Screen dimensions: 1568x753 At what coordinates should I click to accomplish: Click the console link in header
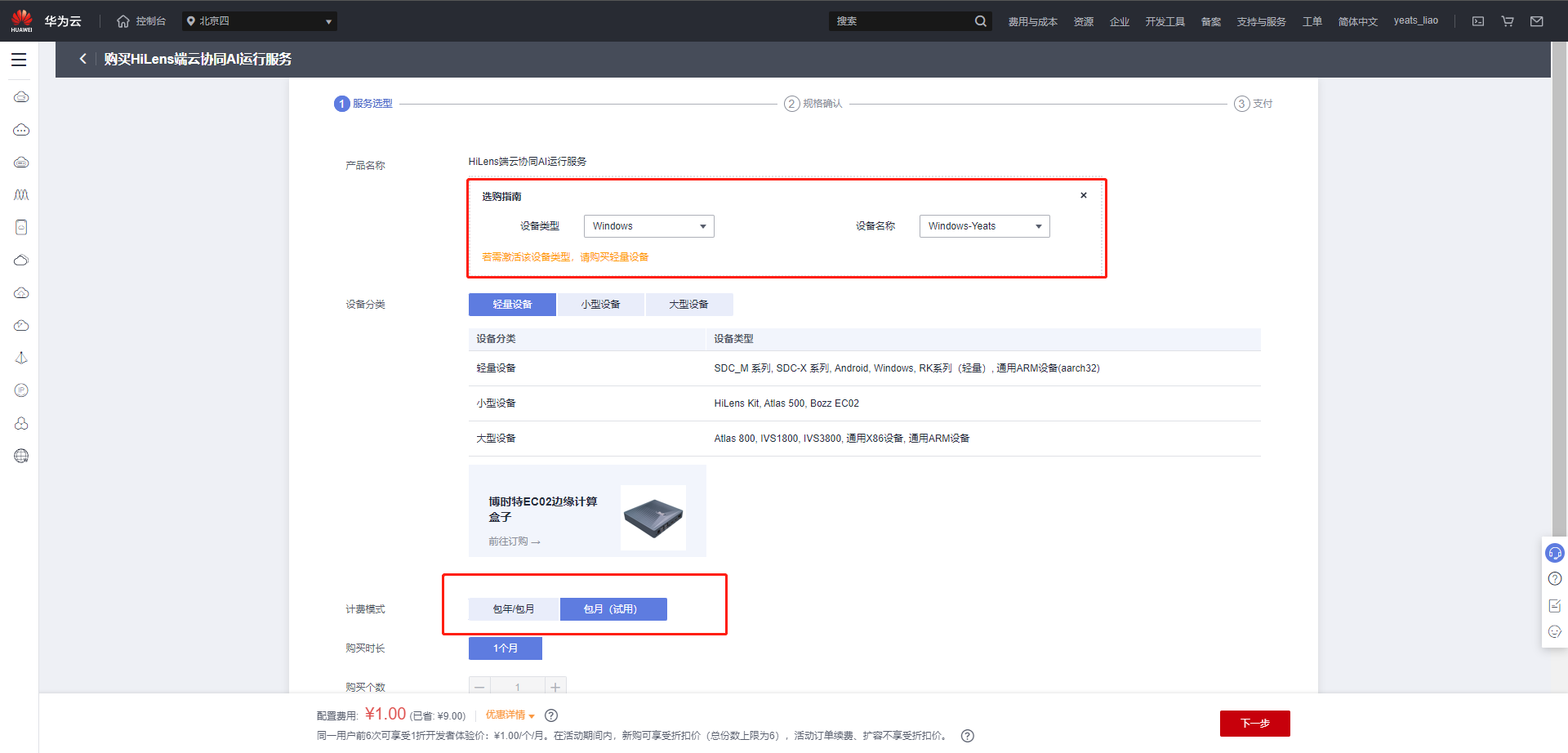click(x=151, y=21)
